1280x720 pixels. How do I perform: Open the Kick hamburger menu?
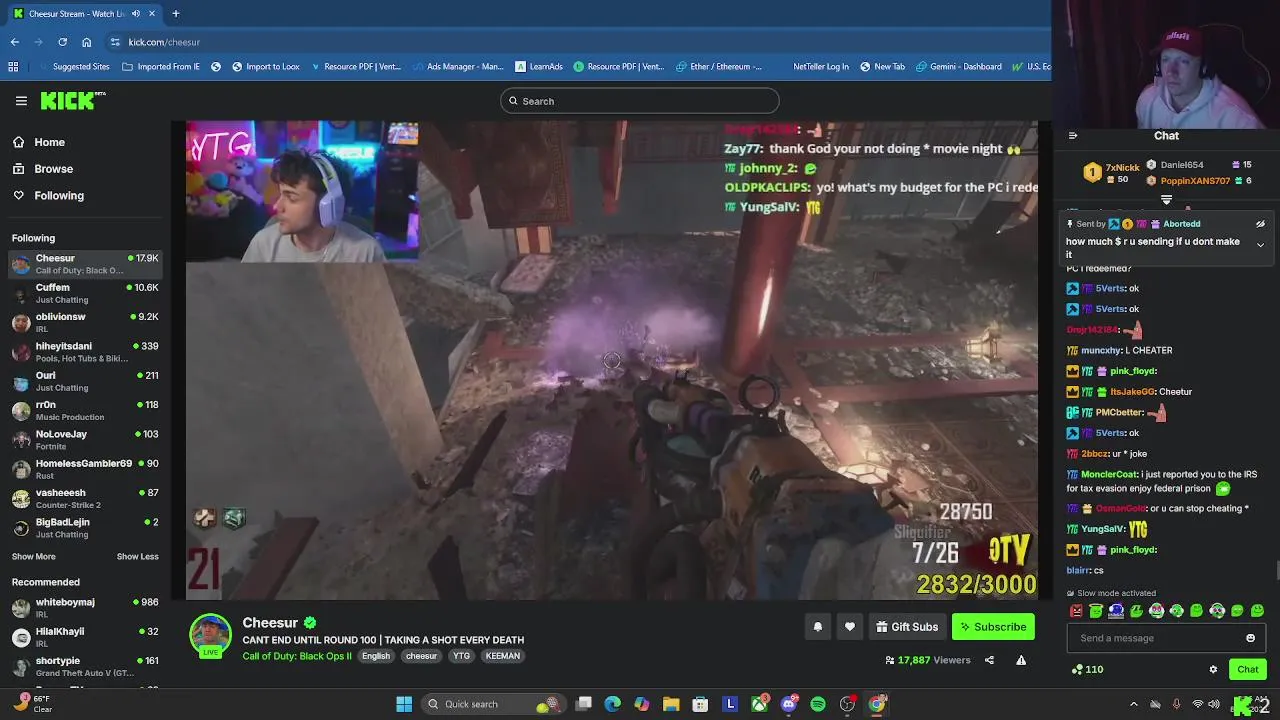coord(21,100)
